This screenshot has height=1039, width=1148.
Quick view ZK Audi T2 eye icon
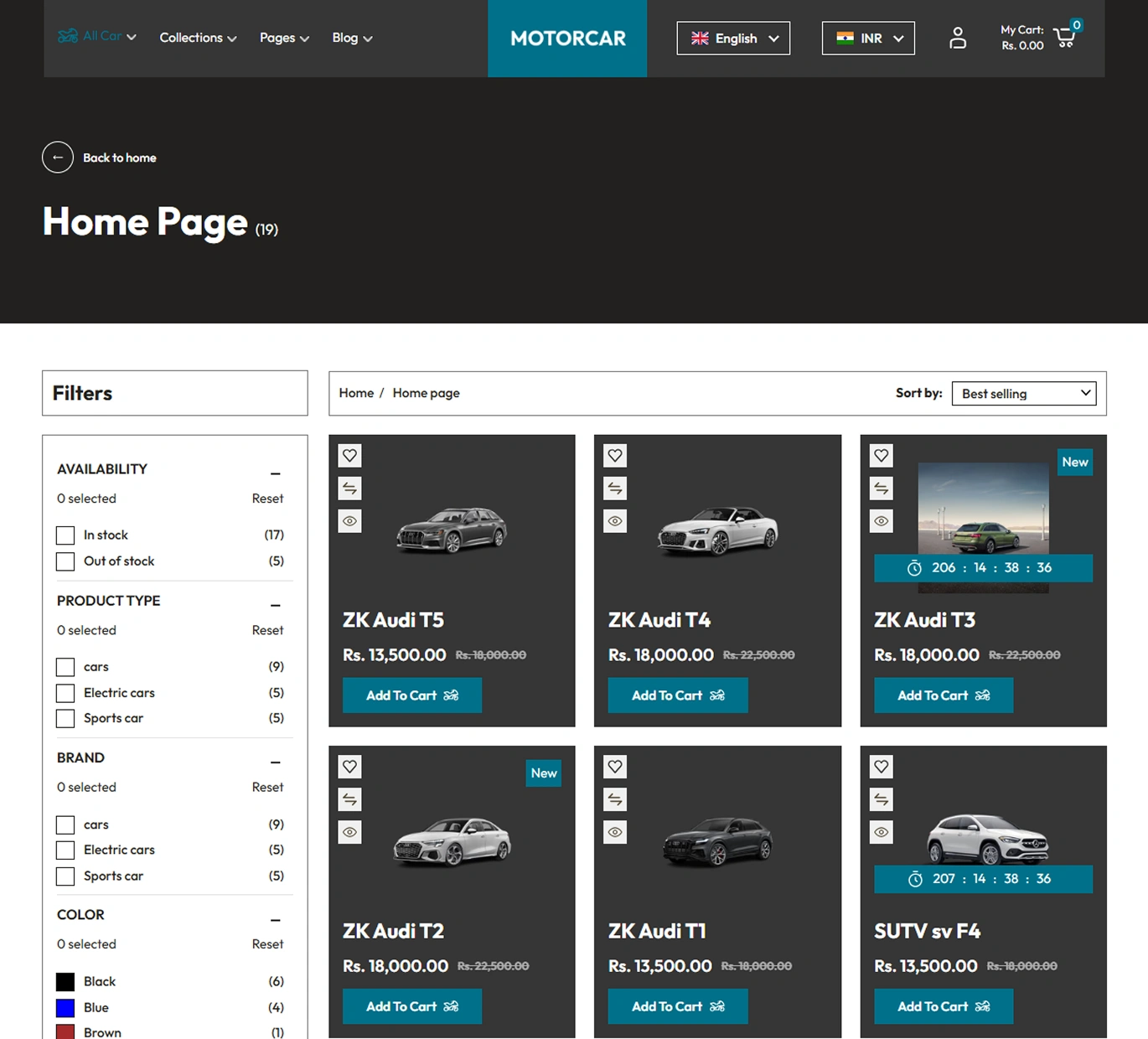coord(350,832)
